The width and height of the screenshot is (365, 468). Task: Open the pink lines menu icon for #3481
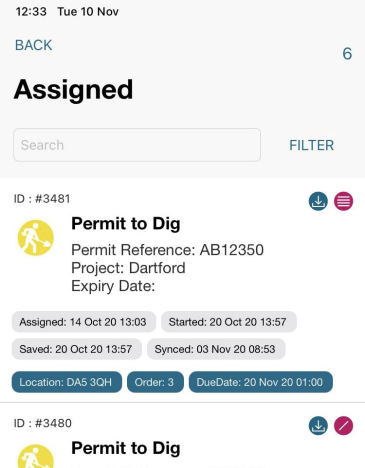[344, 201]
